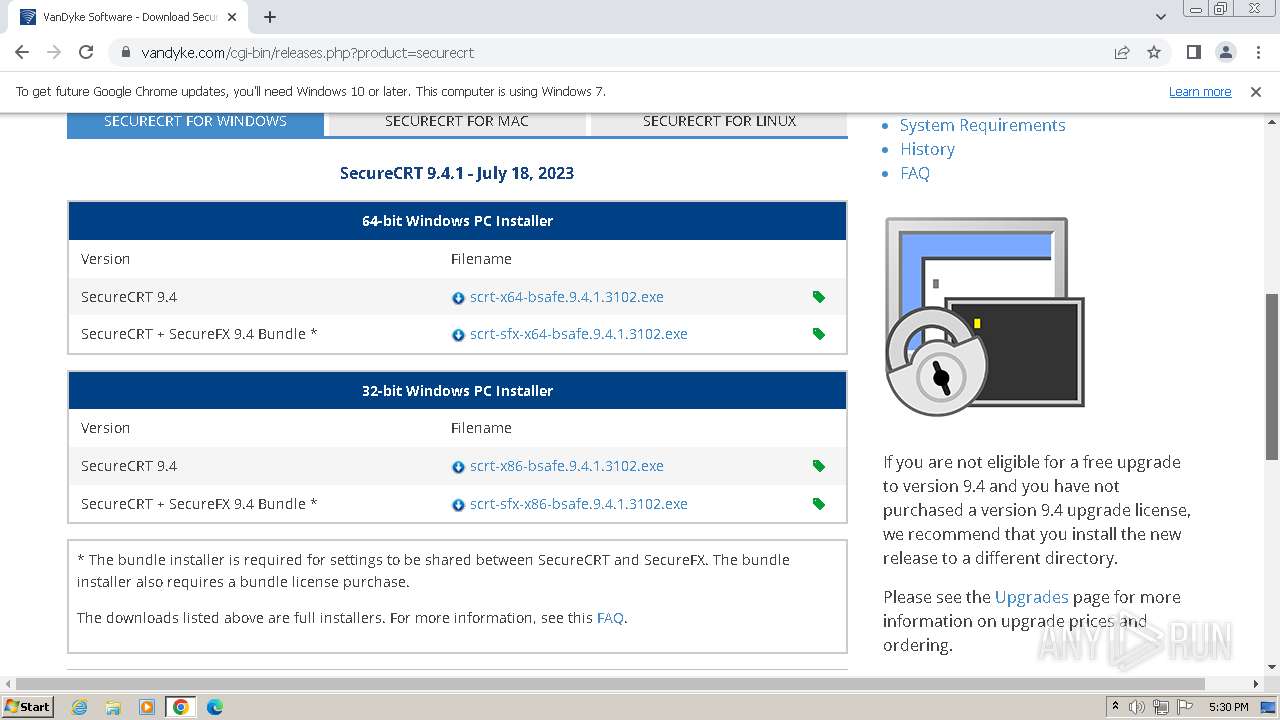The width and height of the screenshot is (1280, 720).
Task: Open file explorer from taskbar
Action: pos(113,707)
